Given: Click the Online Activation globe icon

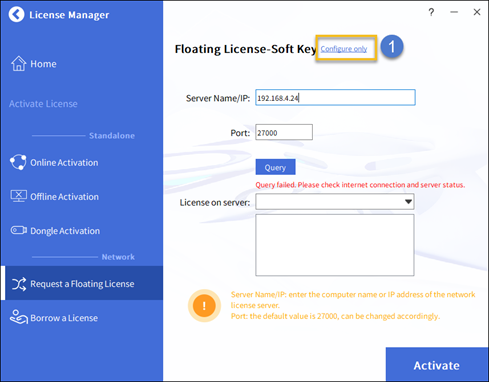Looking at the screenshot, I should 18,162.
